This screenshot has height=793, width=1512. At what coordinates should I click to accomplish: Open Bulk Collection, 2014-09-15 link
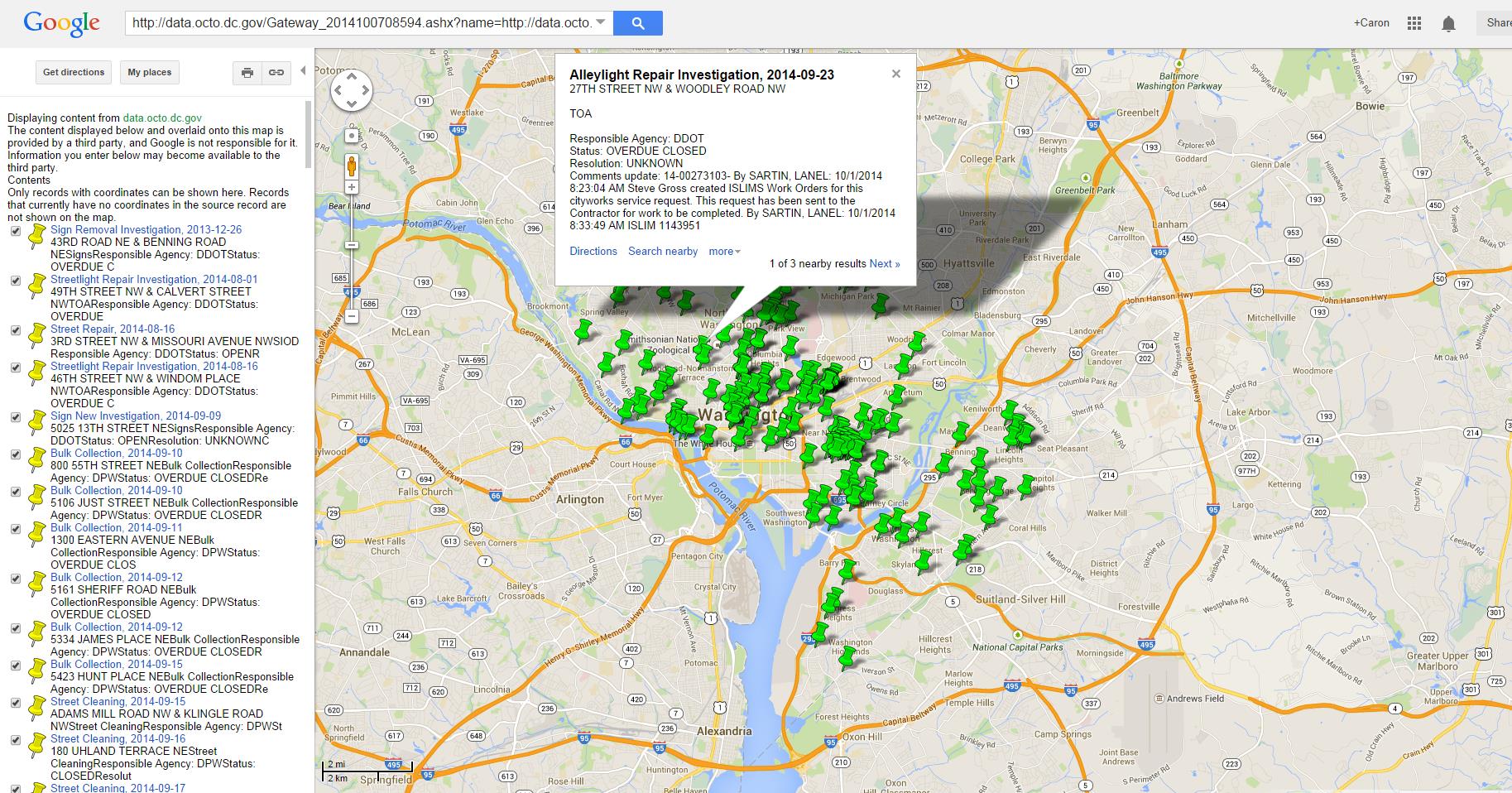(117, 665)
